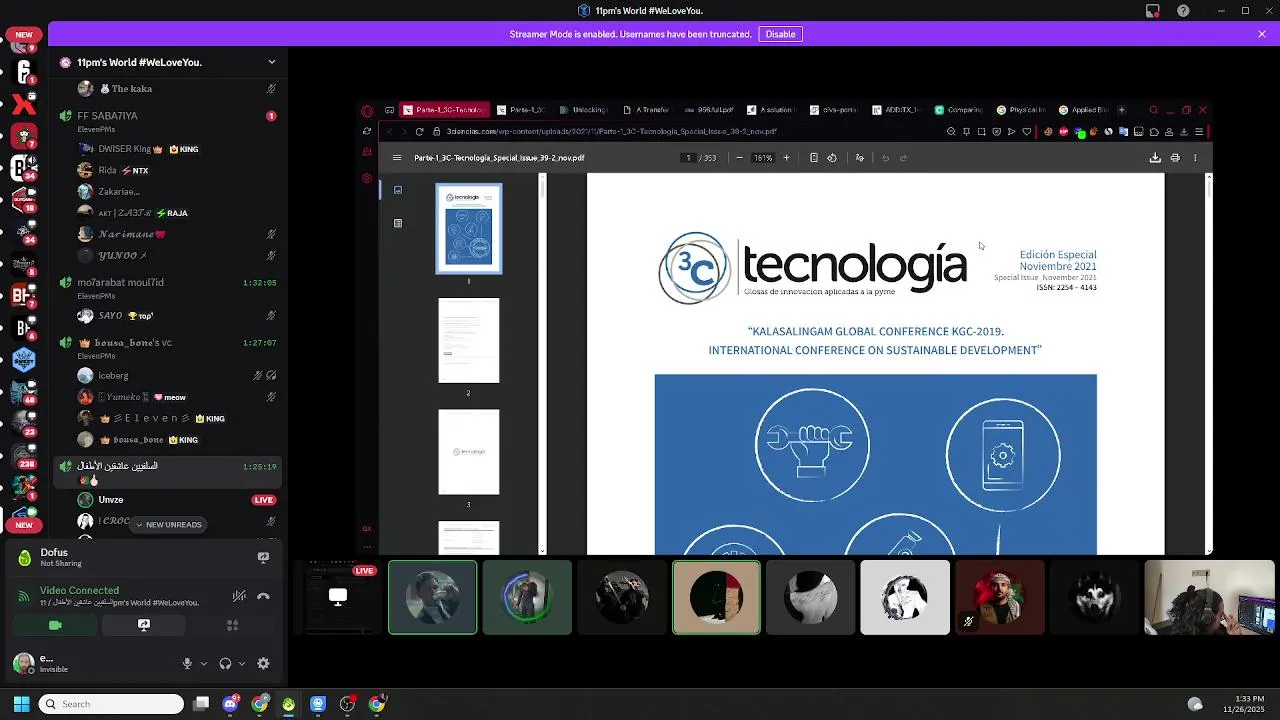The width and height of the screenshot is (1280, 720).
Task: Open the PDF annotation draw tool
Action: coord(859,158)
